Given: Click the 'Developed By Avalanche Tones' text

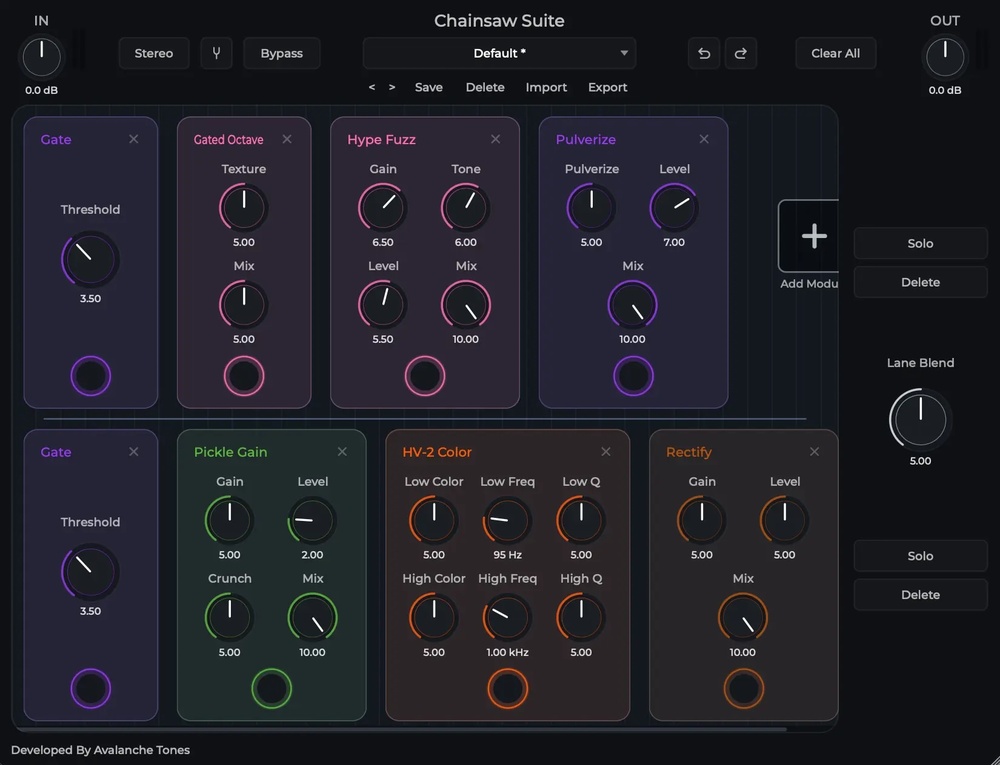Looking at the screenshot, I should [101, 750].
